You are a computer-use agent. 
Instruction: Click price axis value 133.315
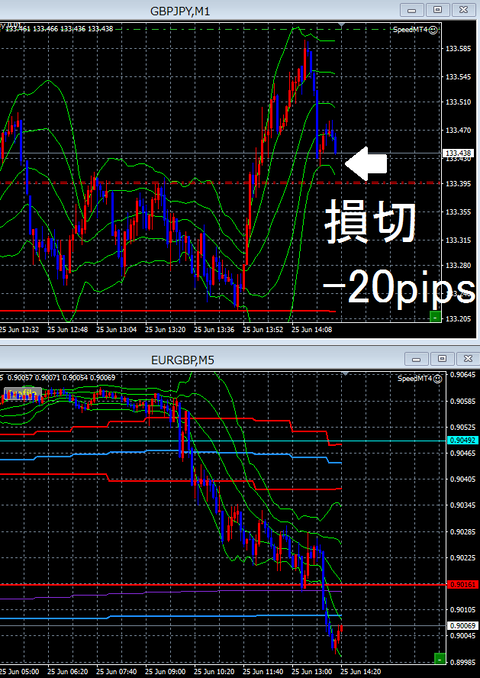tap(458, 240)
